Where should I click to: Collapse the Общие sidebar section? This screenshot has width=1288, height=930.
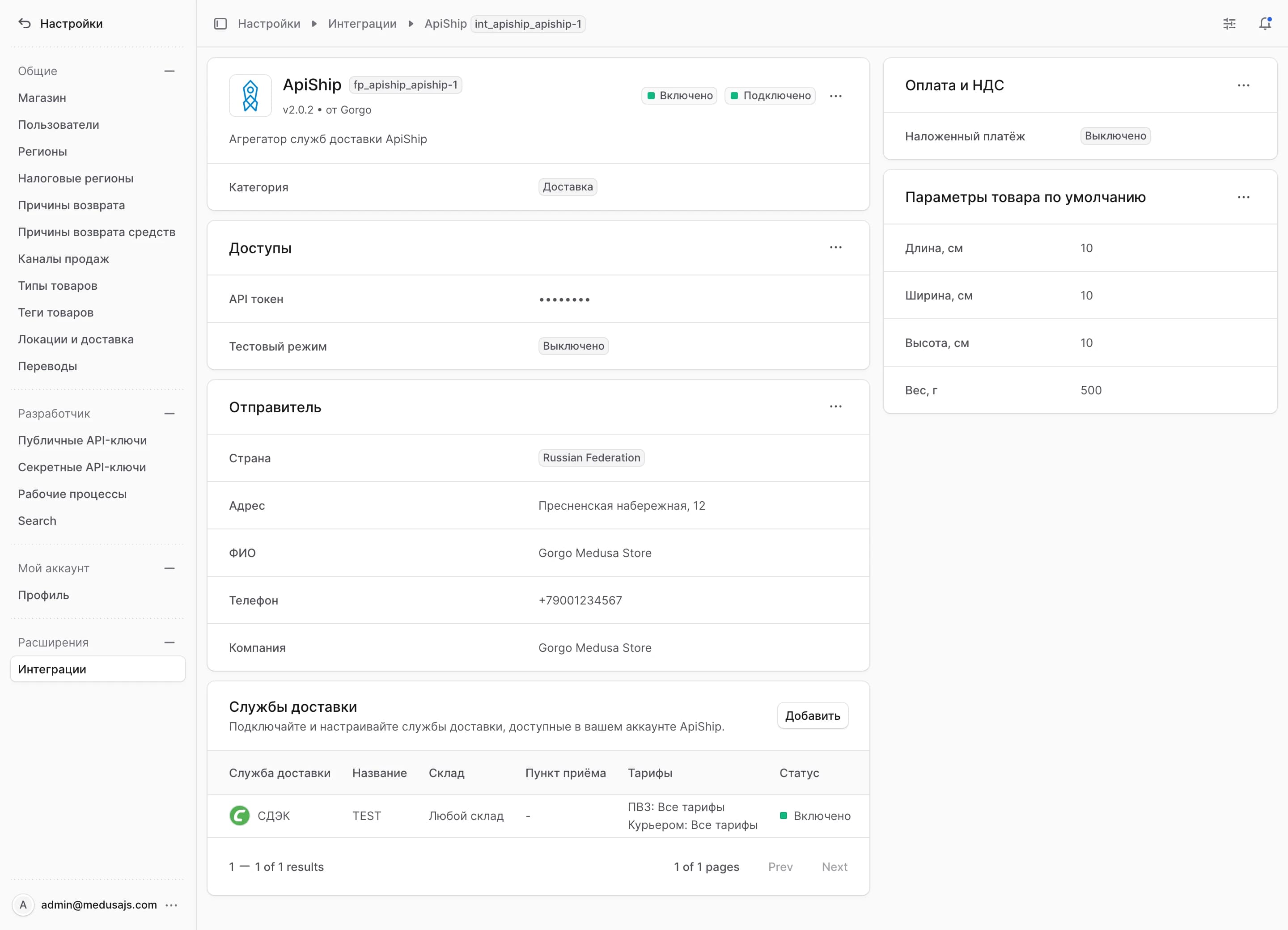click(x=169, y=71)
